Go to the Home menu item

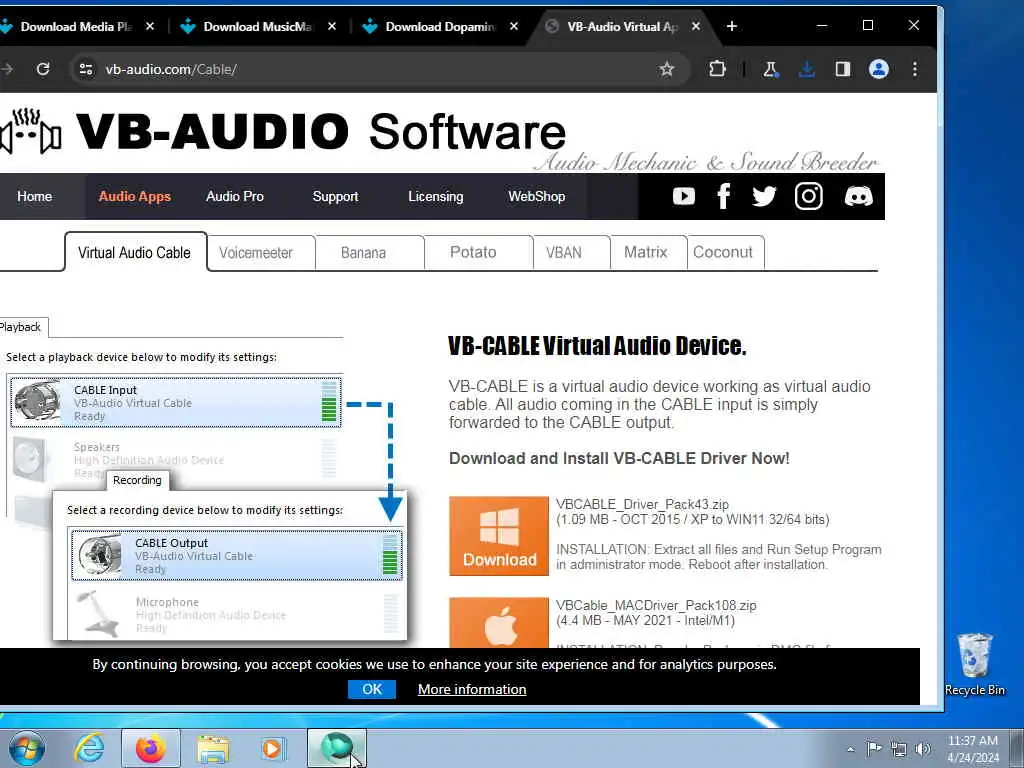click(x=35, y=197)
